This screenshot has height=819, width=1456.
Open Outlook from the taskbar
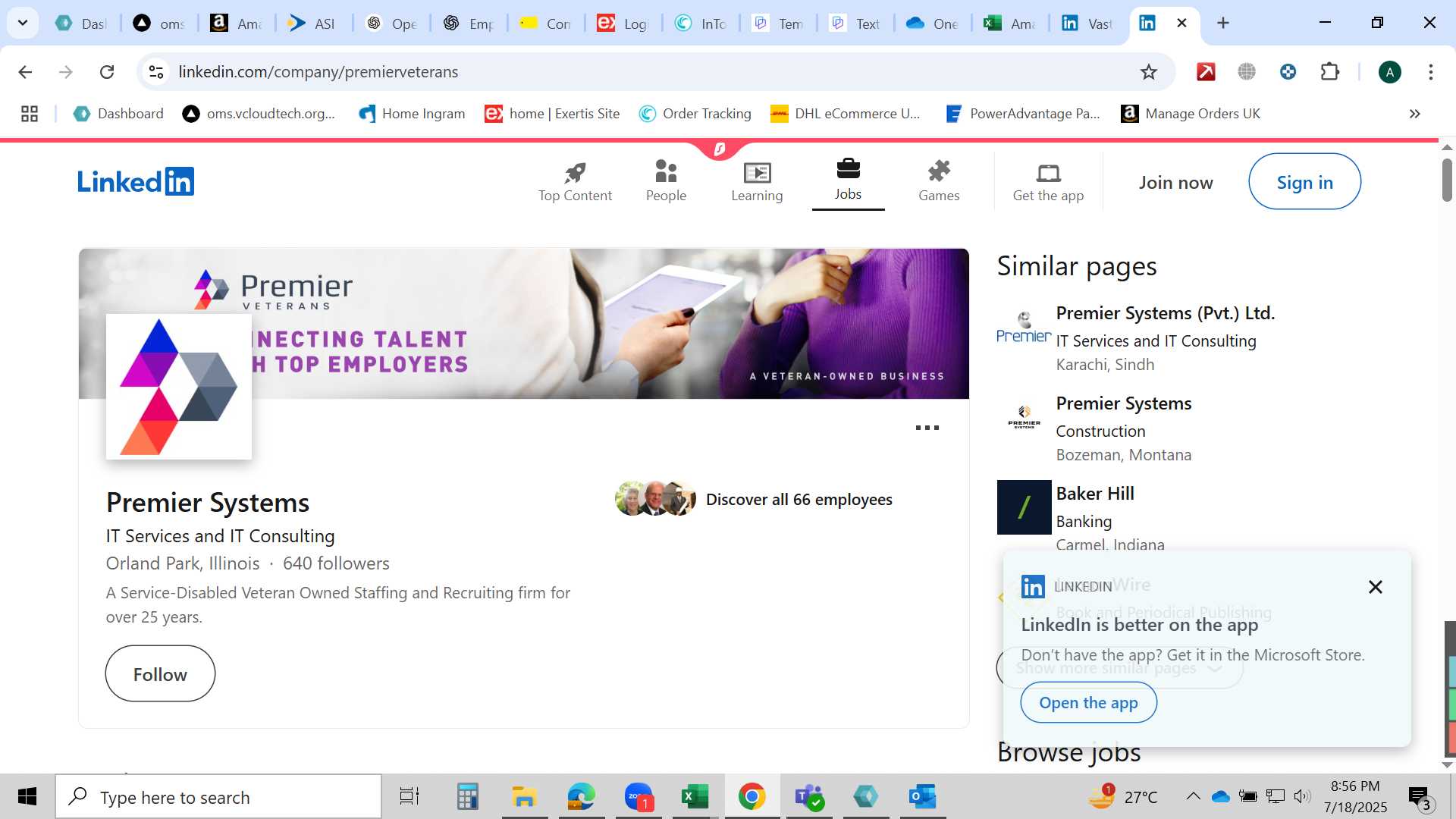click(923, 797)
